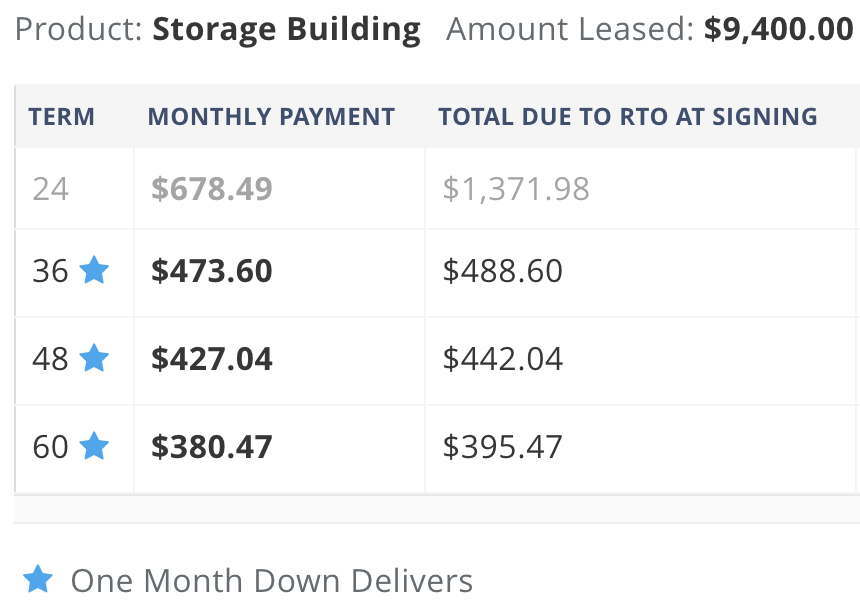Click the $395.47 due at signing
Viewport: 860px width, 610px height.
click(x=503, y=447)
